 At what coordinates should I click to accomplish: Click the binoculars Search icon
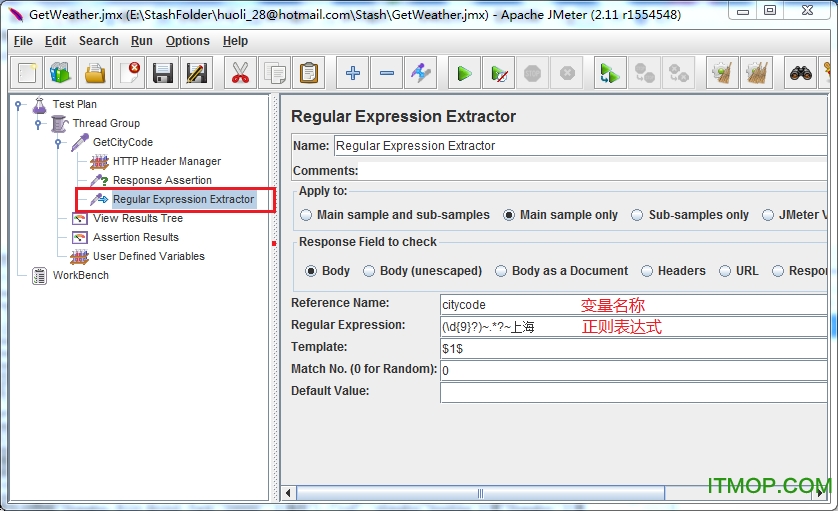coord(800,73)
